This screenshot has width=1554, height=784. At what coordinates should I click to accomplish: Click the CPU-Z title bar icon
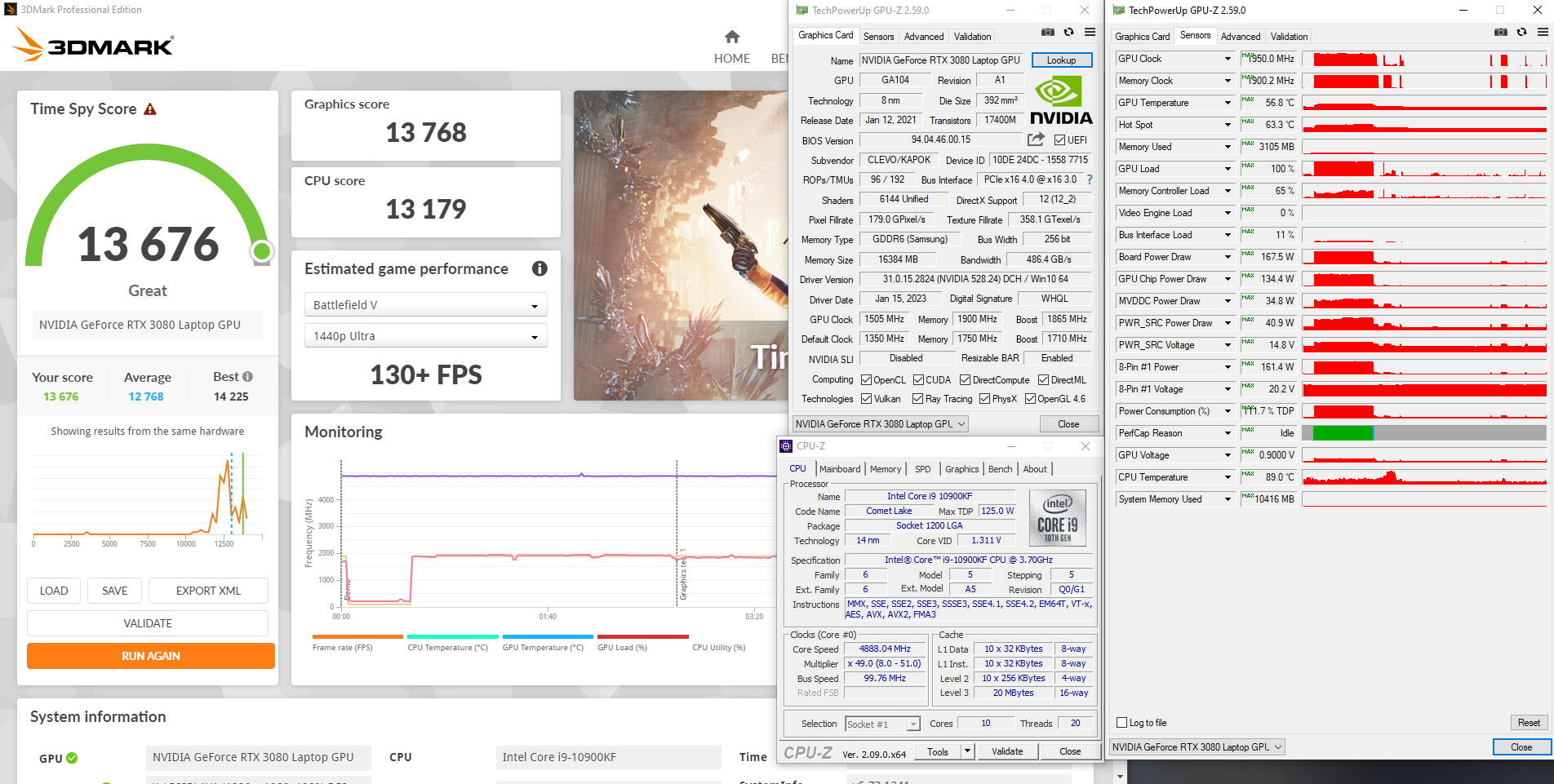(786, 446)
